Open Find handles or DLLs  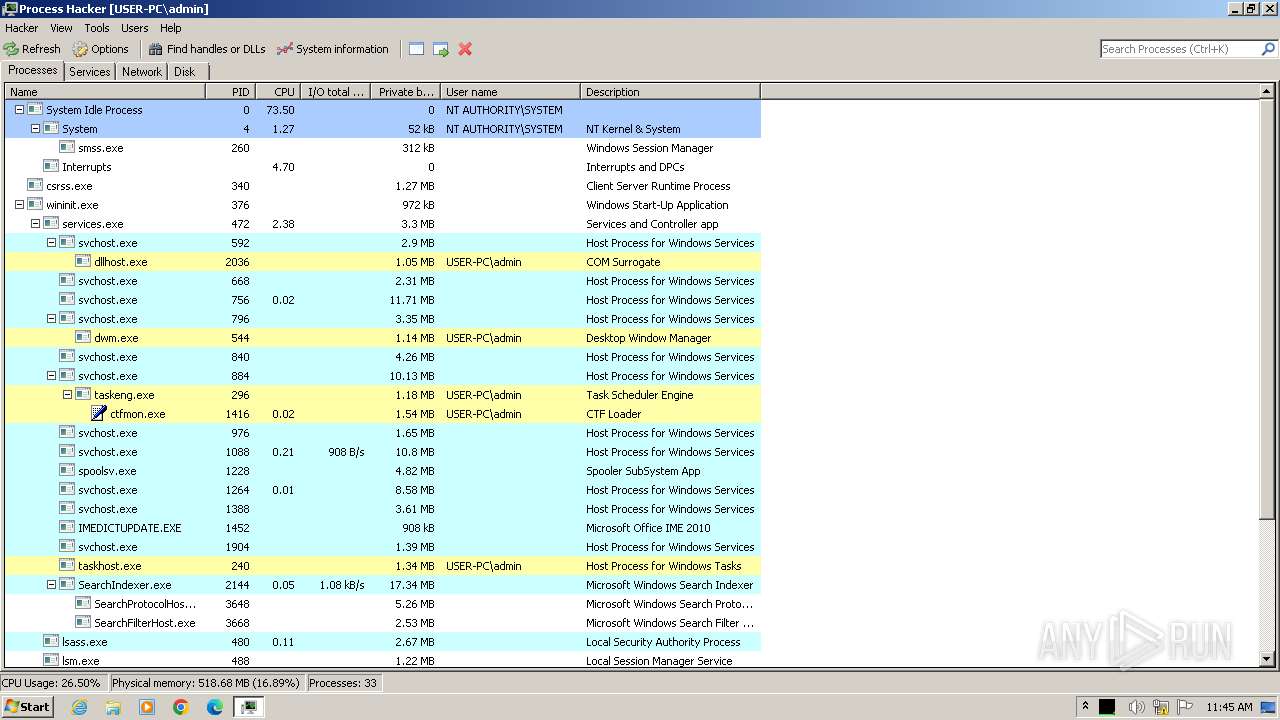(x=207, y=49)
